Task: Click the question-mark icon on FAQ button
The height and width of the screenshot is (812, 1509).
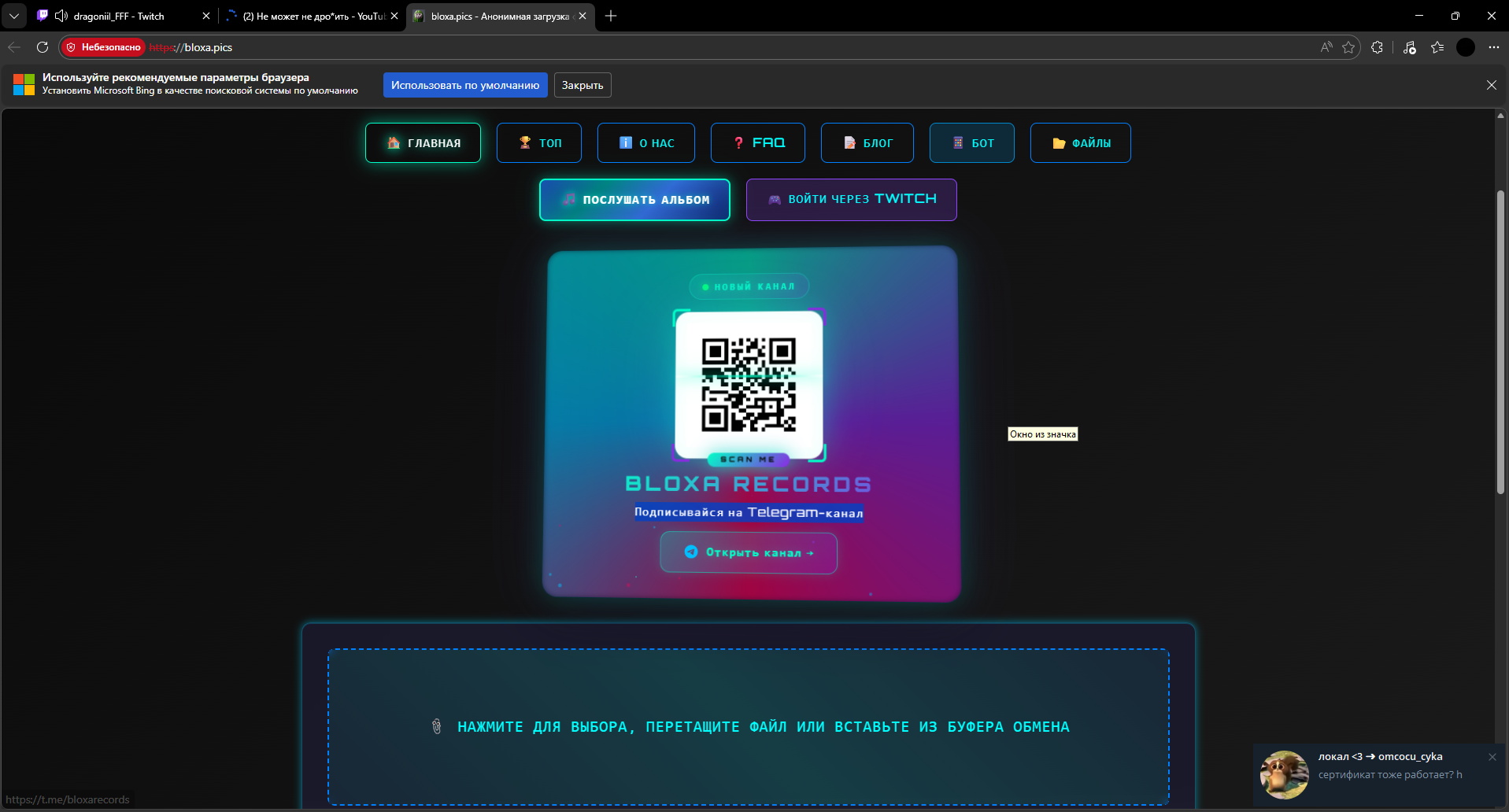Action: [x=738, y=142]
